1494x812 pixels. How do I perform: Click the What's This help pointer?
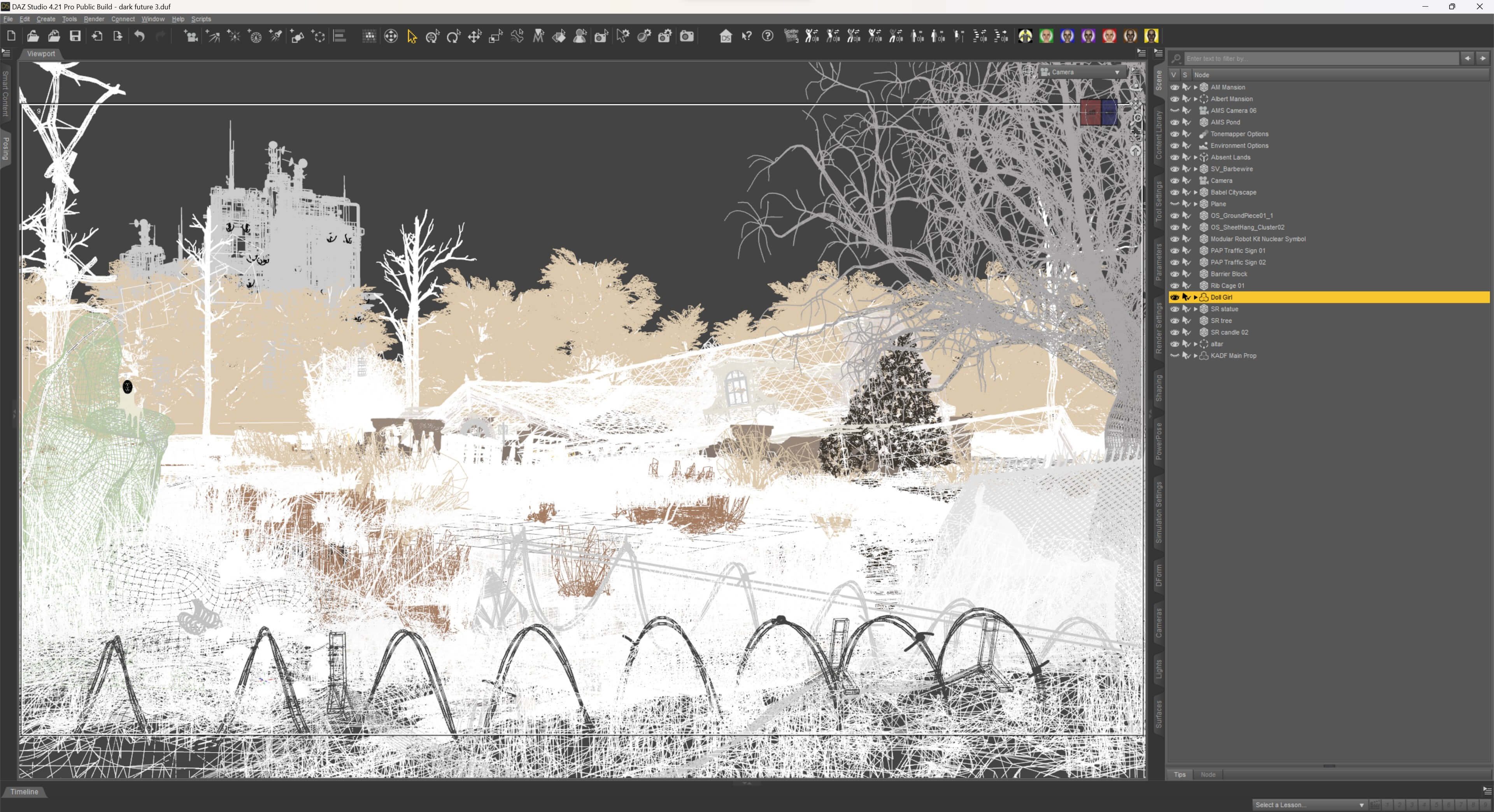pyautogui.click(x=747, y=36)
